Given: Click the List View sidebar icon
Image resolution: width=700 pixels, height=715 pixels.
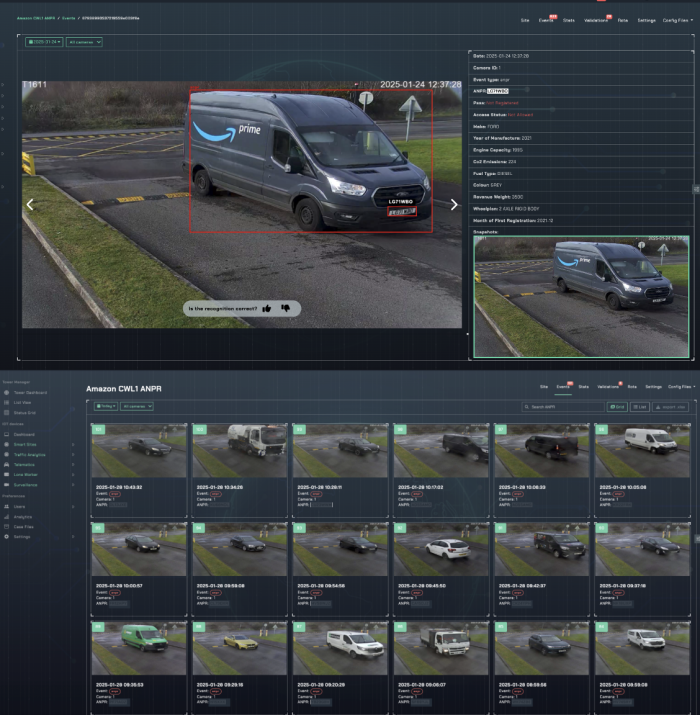Looking at the screenshot, I should [x=6, y=403].
